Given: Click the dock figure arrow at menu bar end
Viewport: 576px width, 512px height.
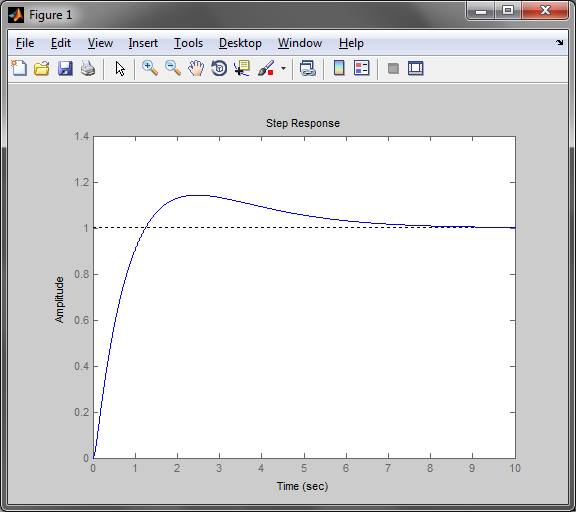Looking at the screenshot, I should coord(559,43).
